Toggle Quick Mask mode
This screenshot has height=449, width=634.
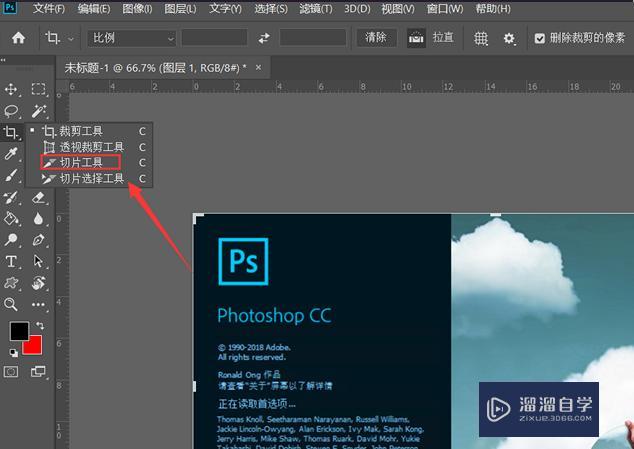pos(11,371)
